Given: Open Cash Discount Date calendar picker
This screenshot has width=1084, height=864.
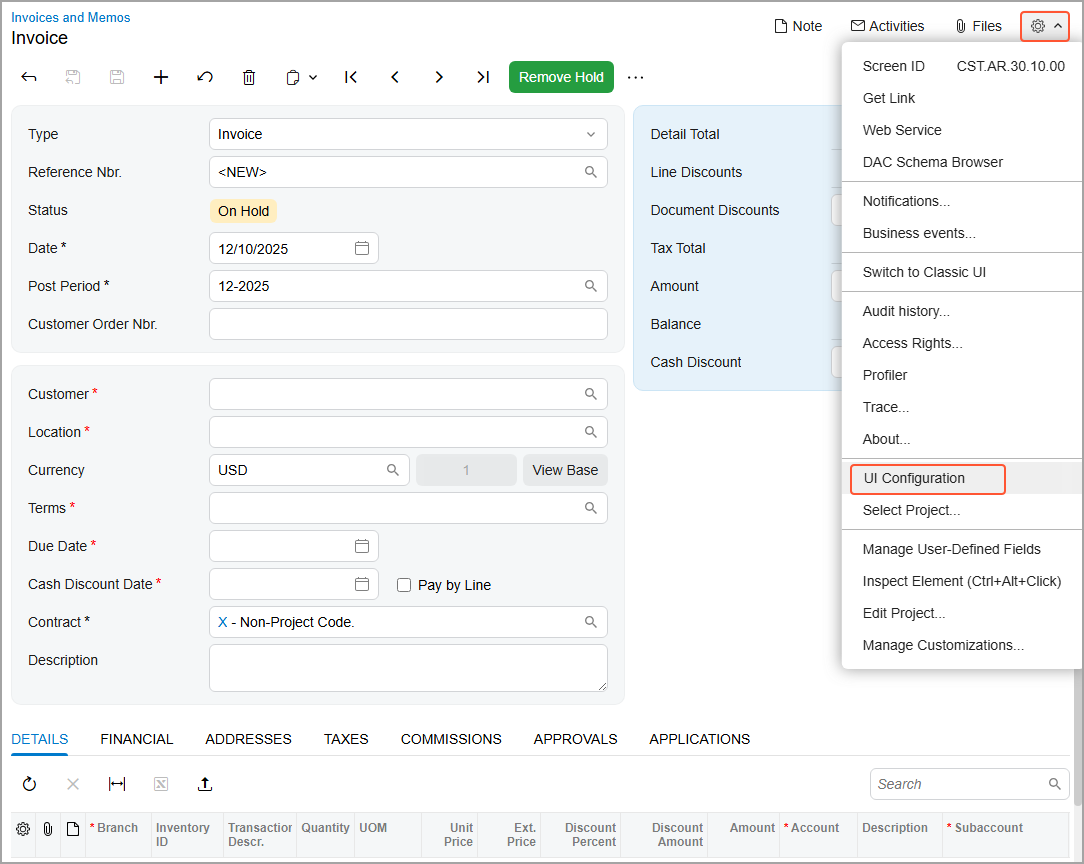Looking at the screenshot, I should pos(362,584).
